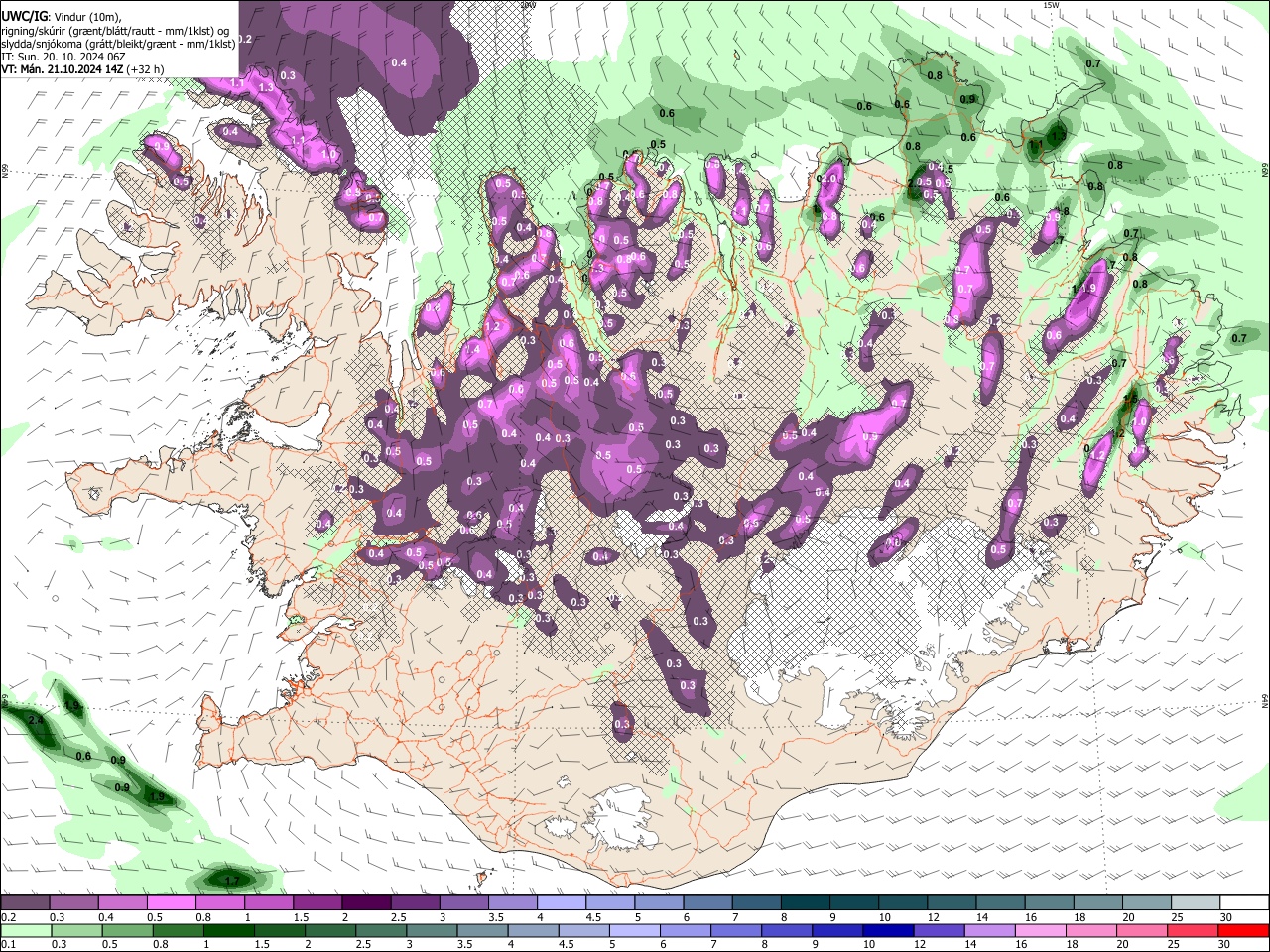
Task: Click the grey-green rain swatch between 3 and 3.5
Action: tap(433, 931)
